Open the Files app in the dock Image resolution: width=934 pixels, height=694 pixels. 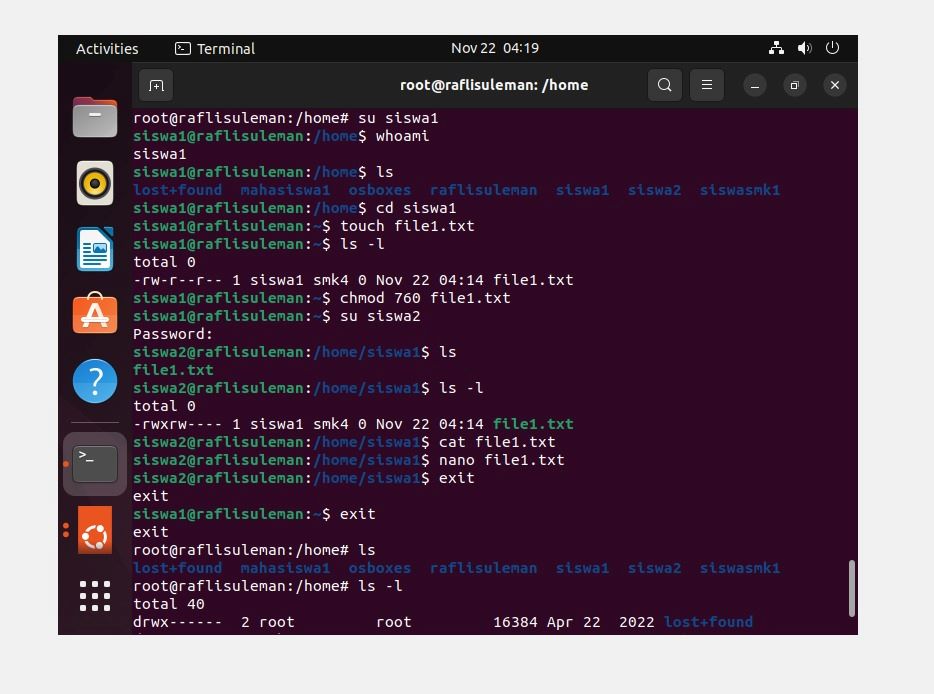coord(95,117)
